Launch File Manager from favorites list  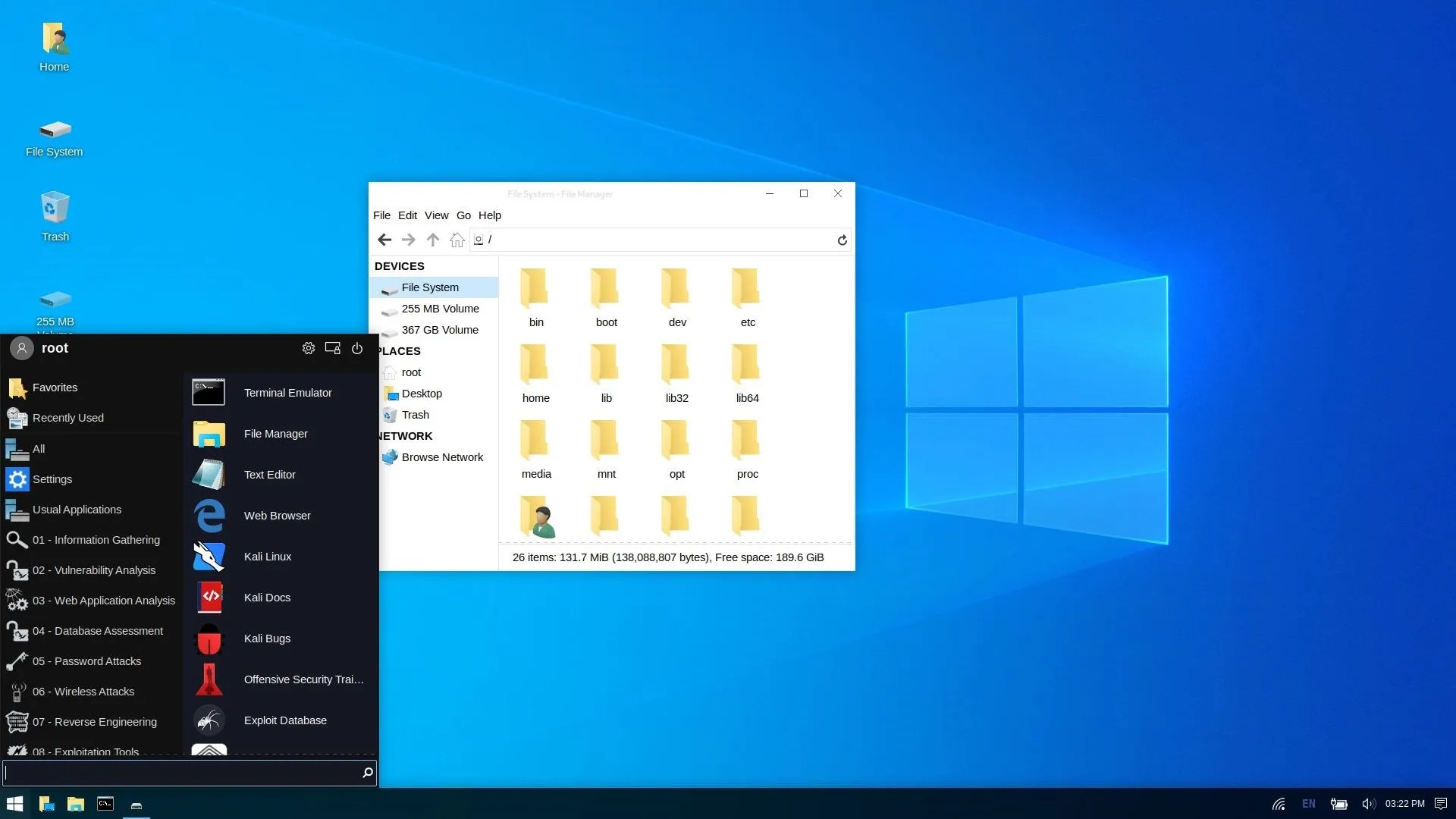pyautogui.click(x=281, y=434)
